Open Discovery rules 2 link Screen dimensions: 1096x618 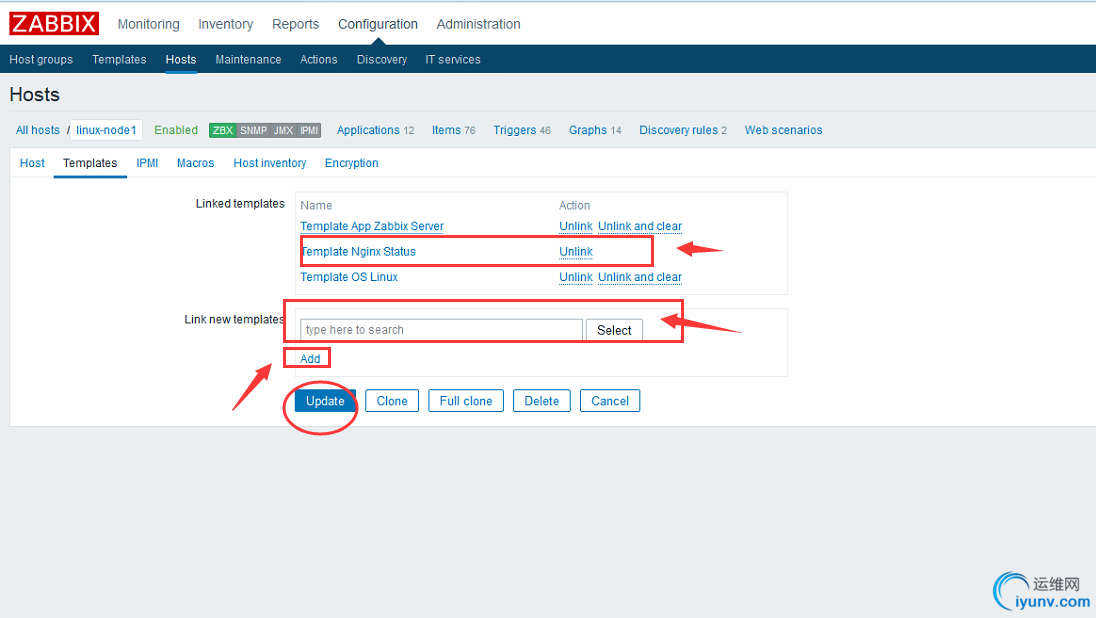[683, 130]
